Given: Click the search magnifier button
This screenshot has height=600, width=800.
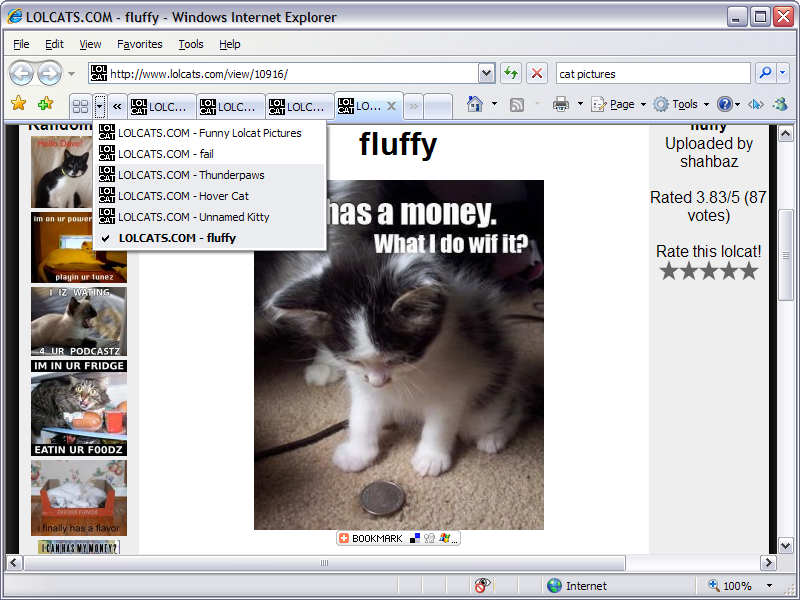Looking at the screenshot, I should (765, 73).
